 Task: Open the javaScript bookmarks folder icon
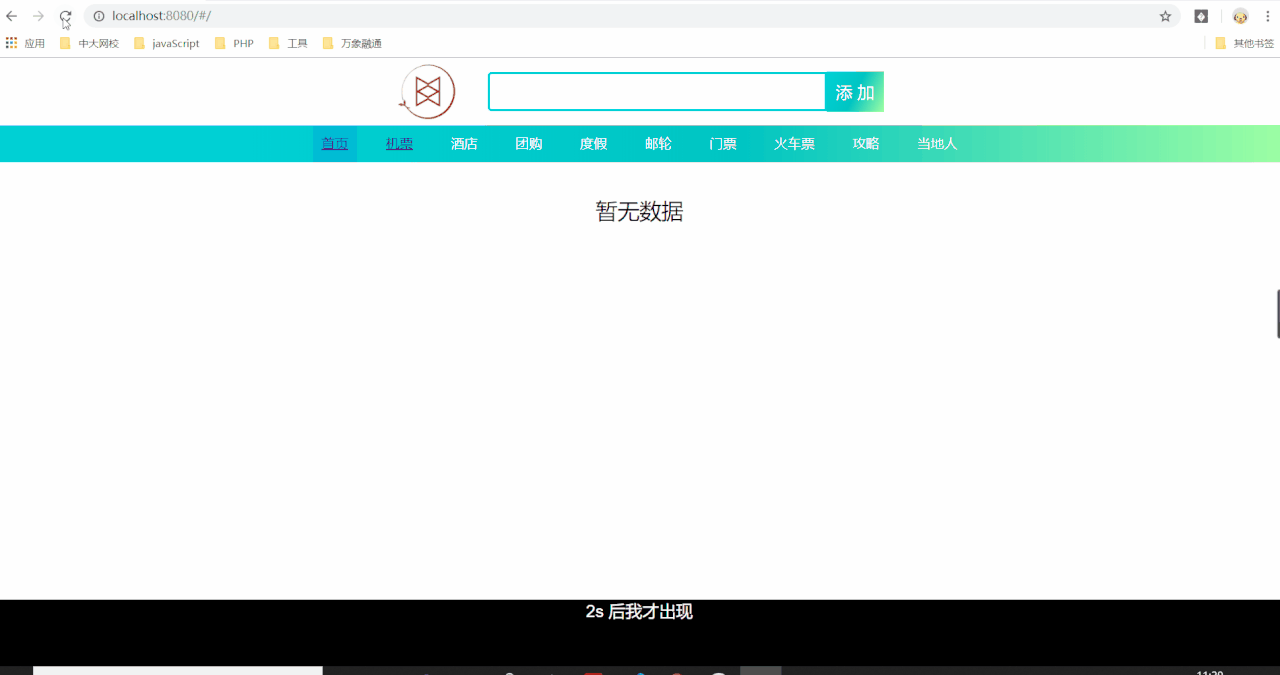tap(139, 42)
